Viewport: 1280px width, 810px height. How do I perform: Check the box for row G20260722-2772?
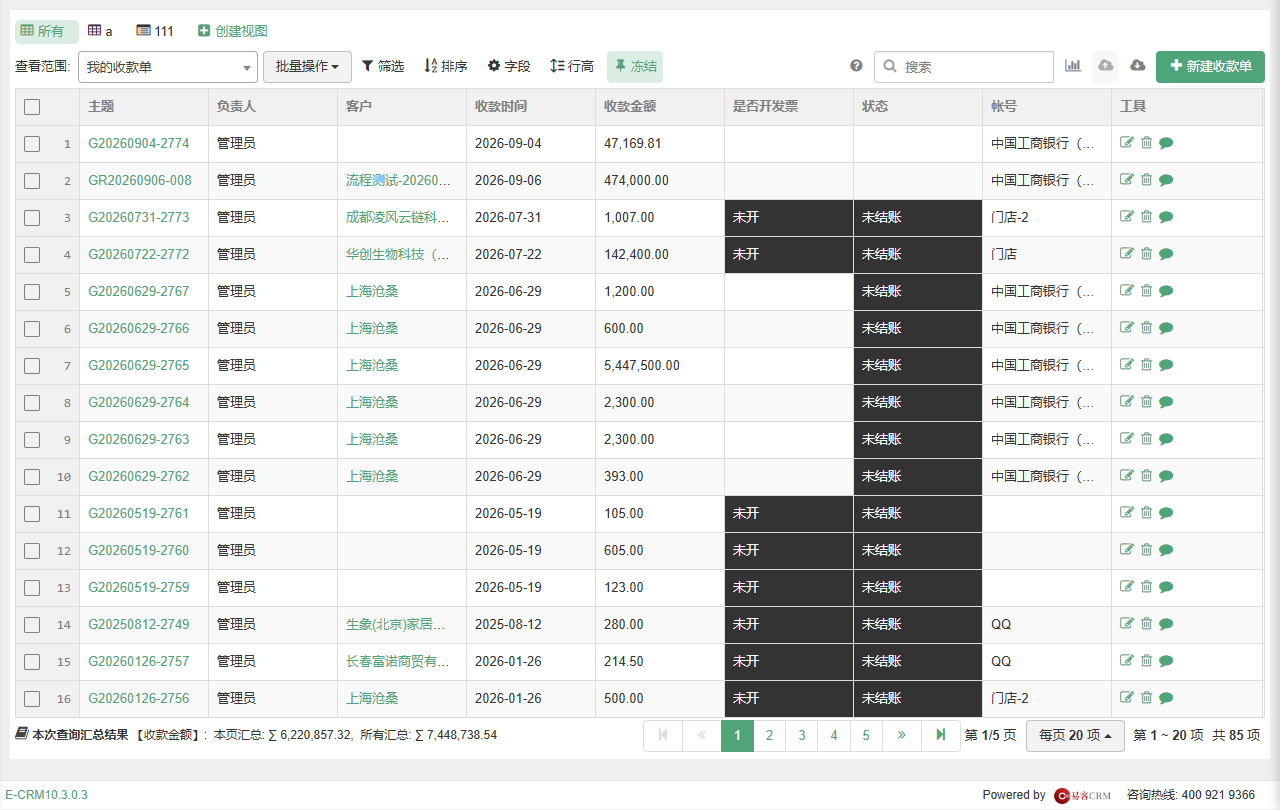(x=32, y=255)
